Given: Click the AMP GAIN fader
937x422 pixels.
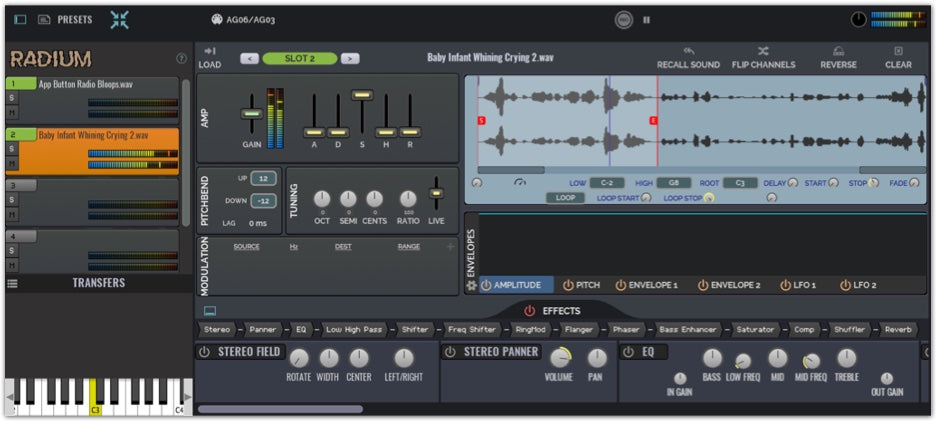Looking at the screenshot, I should pos(252,114).
